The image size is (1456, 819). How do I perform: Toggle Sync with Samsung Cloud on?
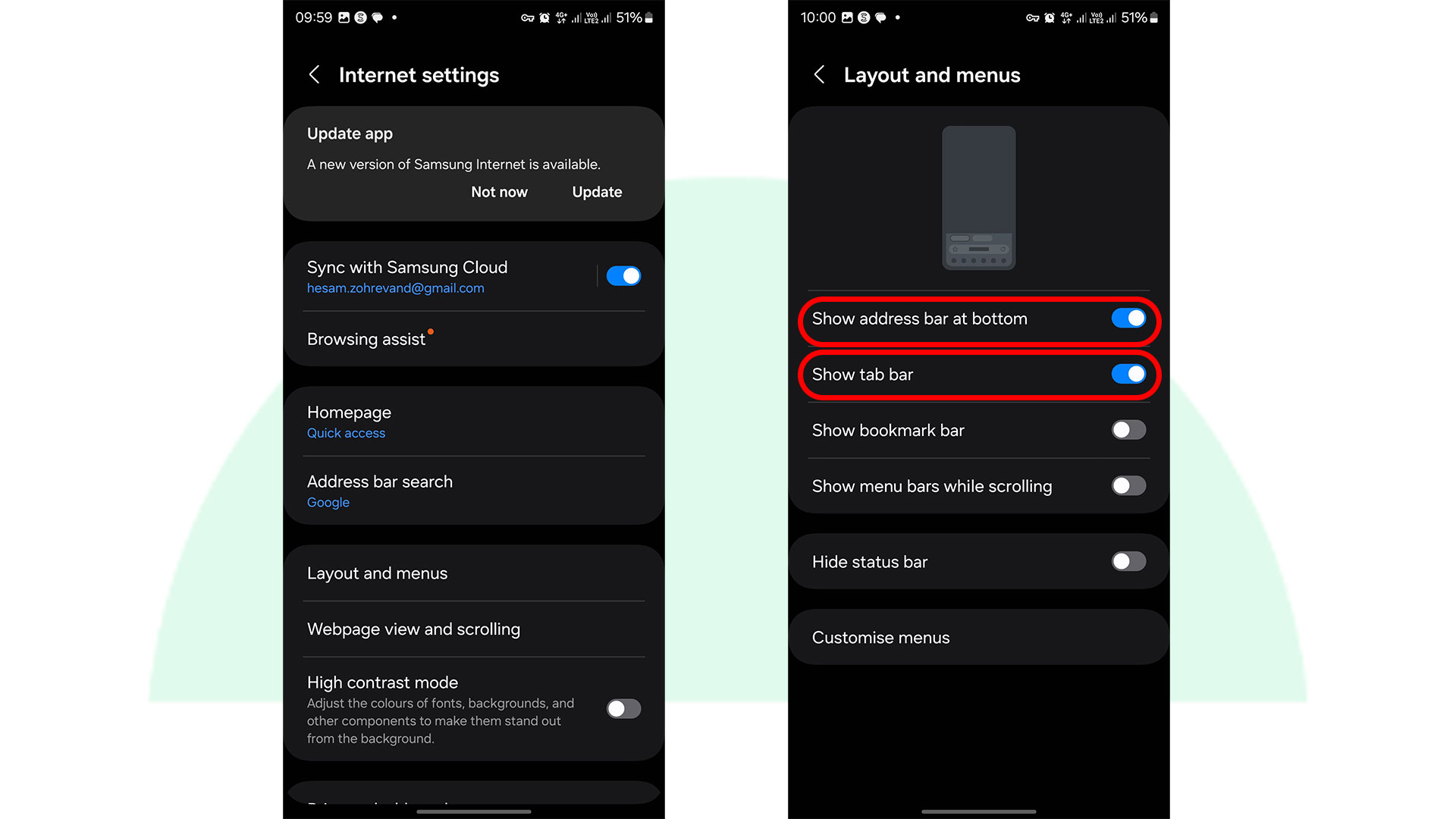pyautogui.click(x=623, y=276)
